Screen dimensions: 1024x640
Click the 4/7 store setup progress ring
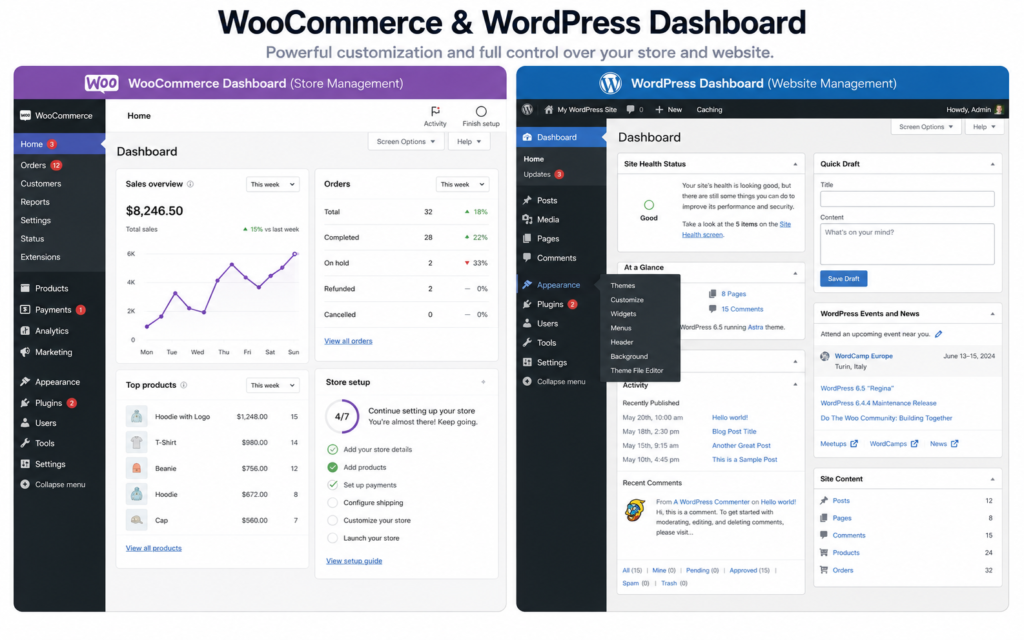click(x=342, y=416)
